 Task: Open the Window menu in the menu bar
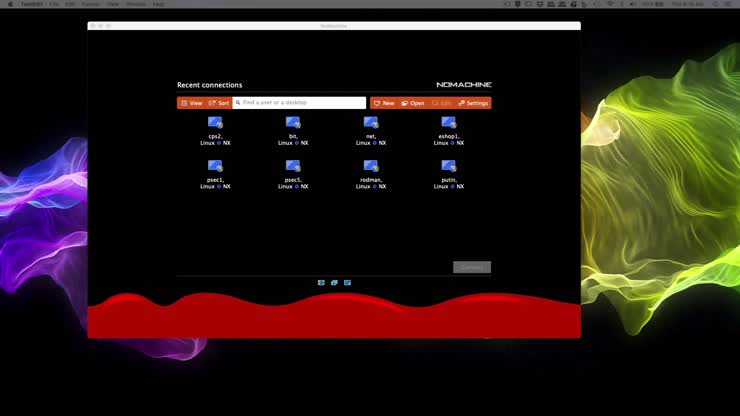(x=136, y=4)
